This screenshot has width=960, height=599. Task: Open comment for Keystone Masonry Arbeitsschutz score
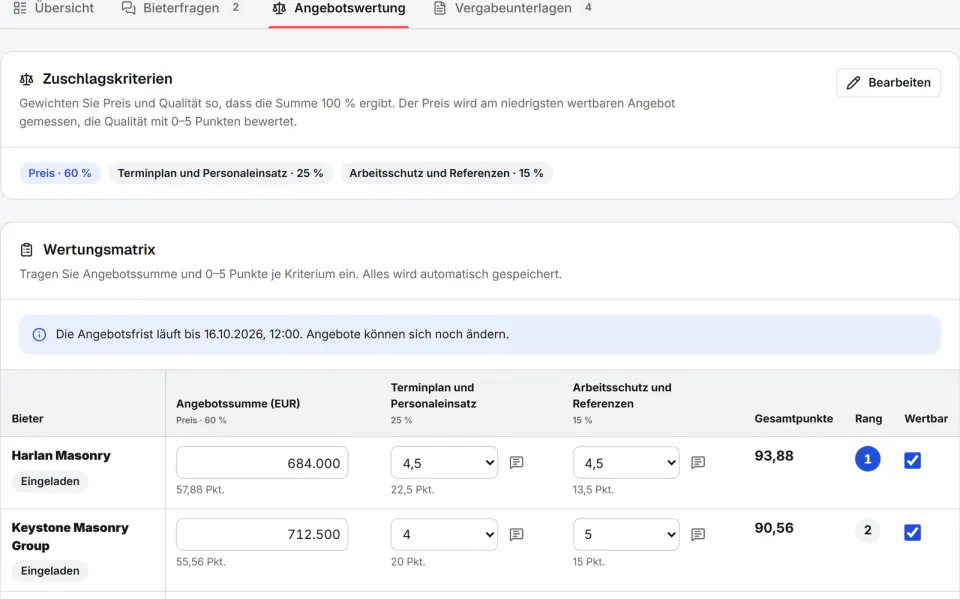point(698,535)
